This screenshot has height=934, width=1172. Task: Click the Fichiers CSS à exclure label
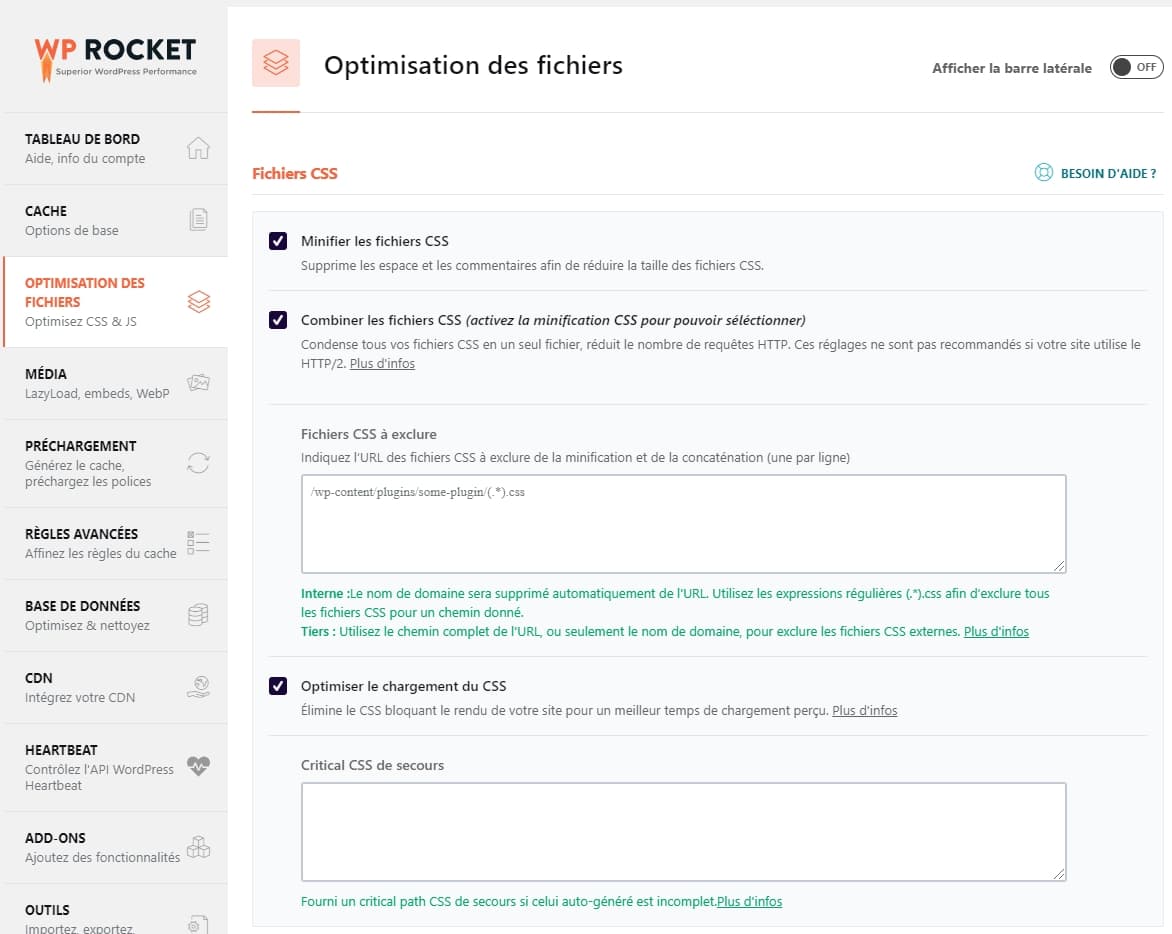(368, 434)
